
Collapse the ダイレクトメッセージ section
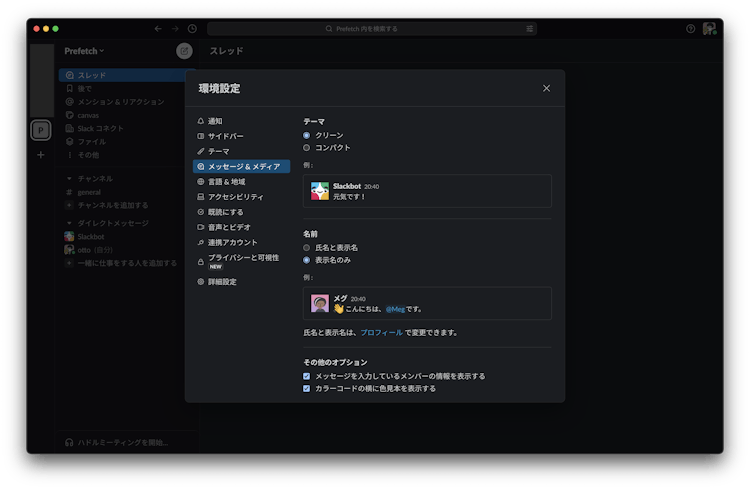[x=69, y=223]
